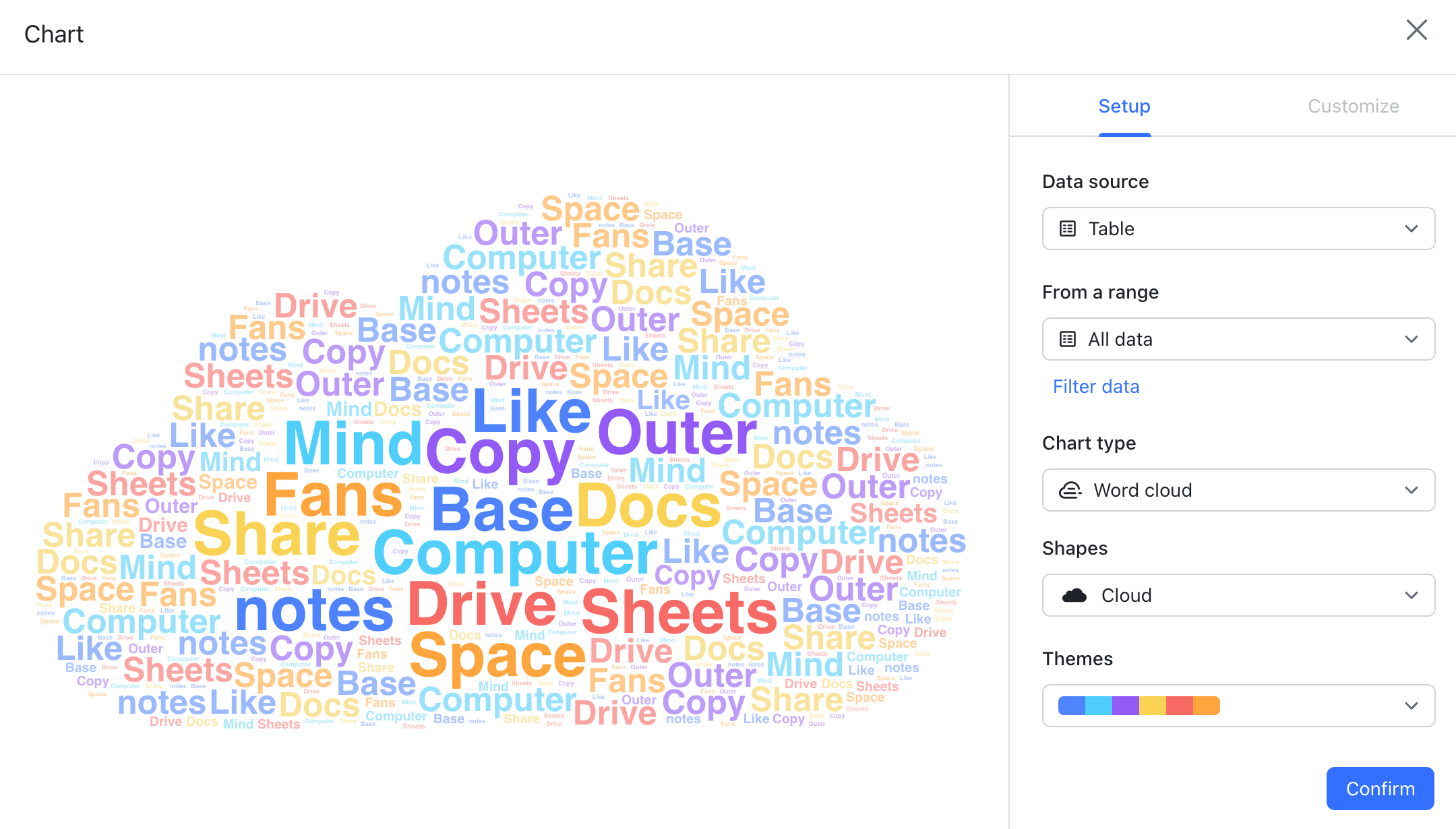Open the Data source dropdown
1456x829 pixels.
coord(1412,228)
